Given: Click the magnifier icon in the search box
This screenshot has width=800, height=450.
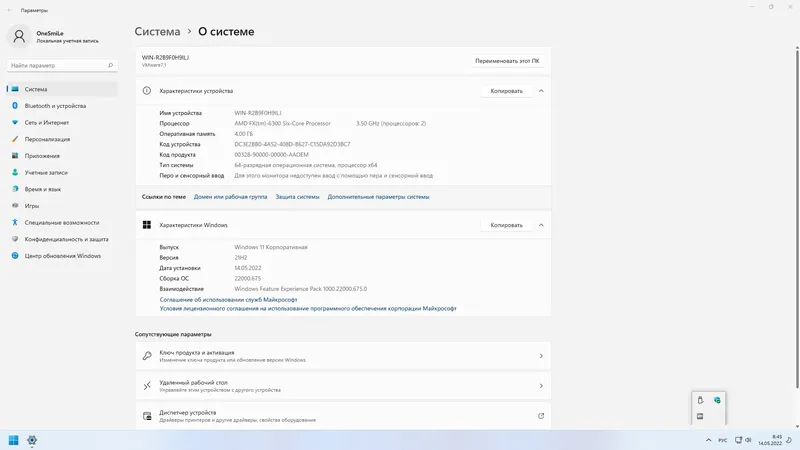Looking at the screenshot, I should [x=110, y=65].
